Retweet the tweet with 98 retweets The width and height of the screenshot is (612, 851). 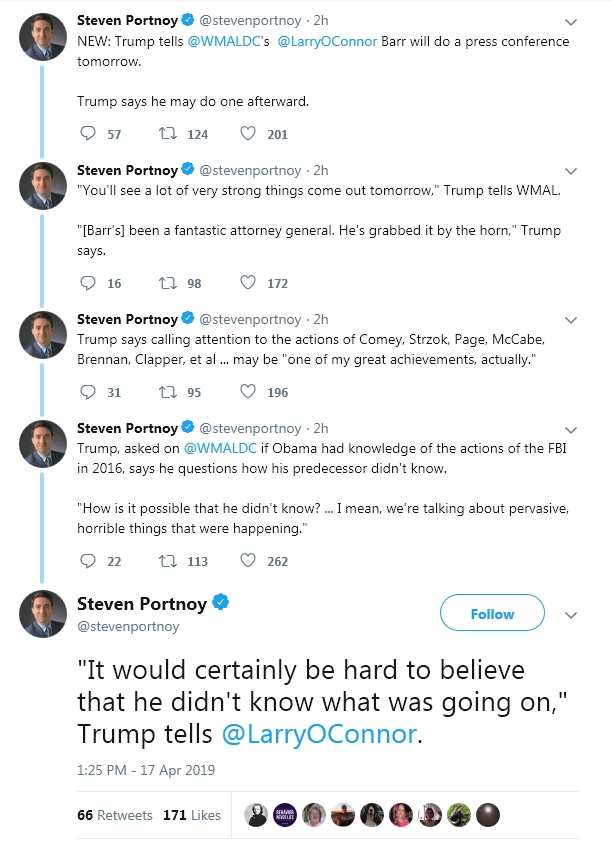click(168, 283)
